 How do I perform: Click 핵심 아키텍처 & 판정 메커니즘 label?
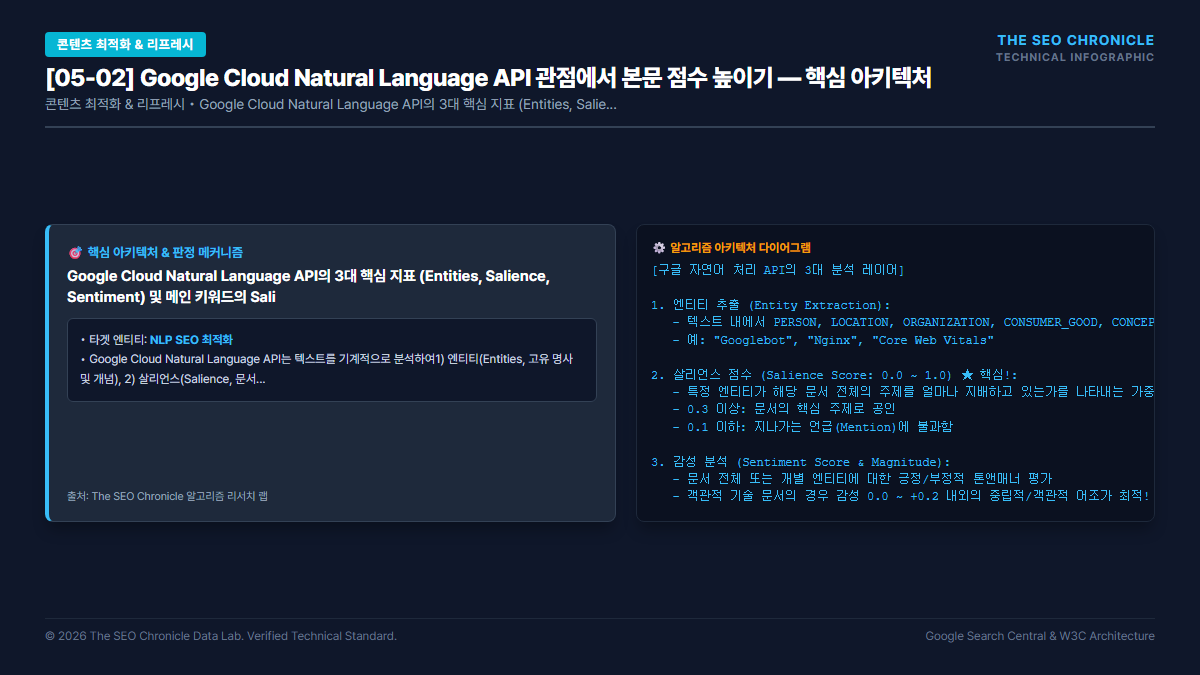click(165, 253)
